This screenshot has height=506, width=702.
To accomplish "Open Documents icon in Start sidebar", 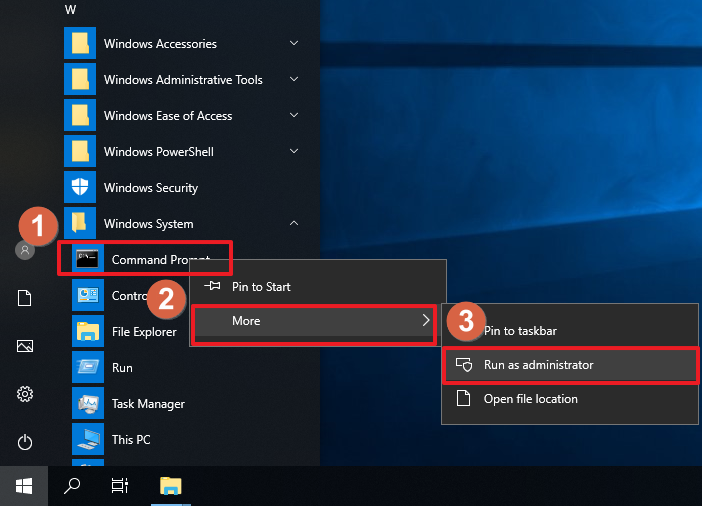I will click(x=25, y=298).
